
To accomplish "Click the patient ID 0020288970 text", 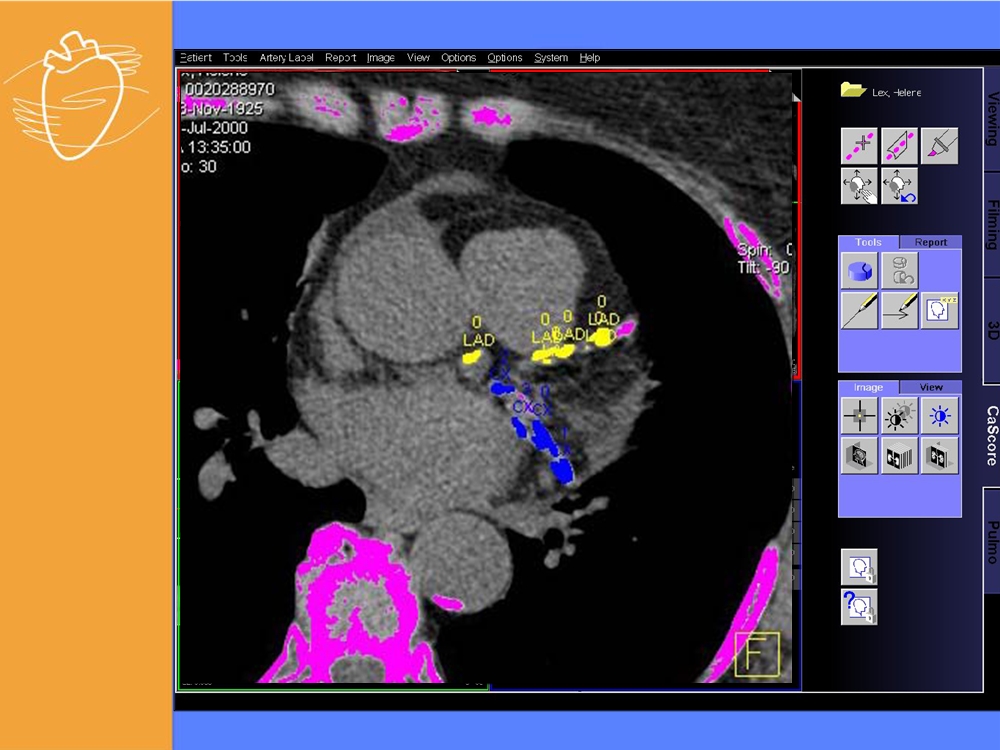I will tap(230, 89).
